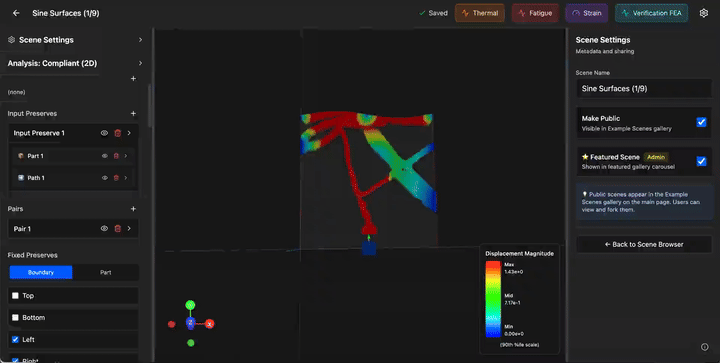The image size is (720, 363).
Task: Switch to the Part tab
Action: point(106,273)
